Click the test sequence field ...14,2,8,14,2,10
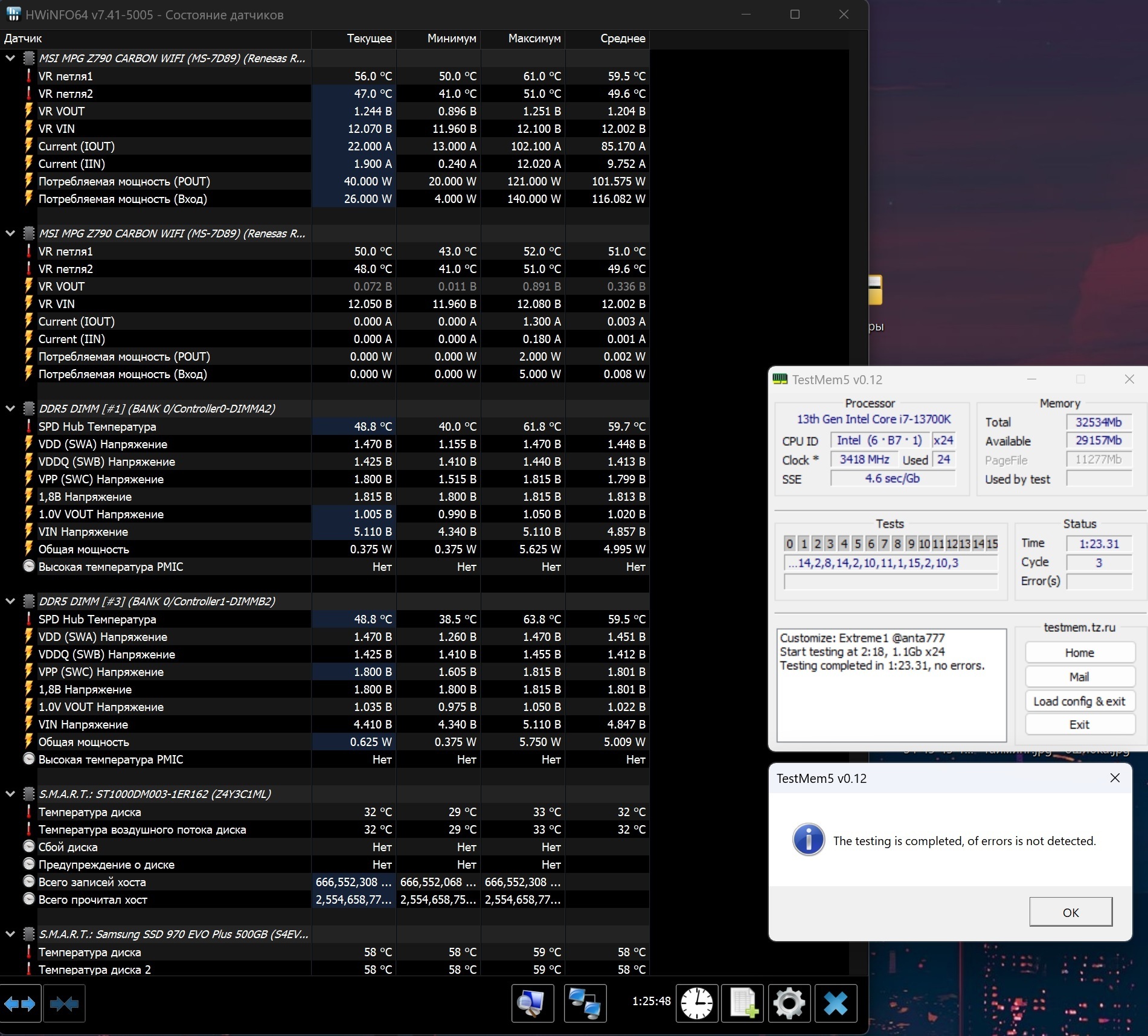1148x1036 pixels. (891, 563)
